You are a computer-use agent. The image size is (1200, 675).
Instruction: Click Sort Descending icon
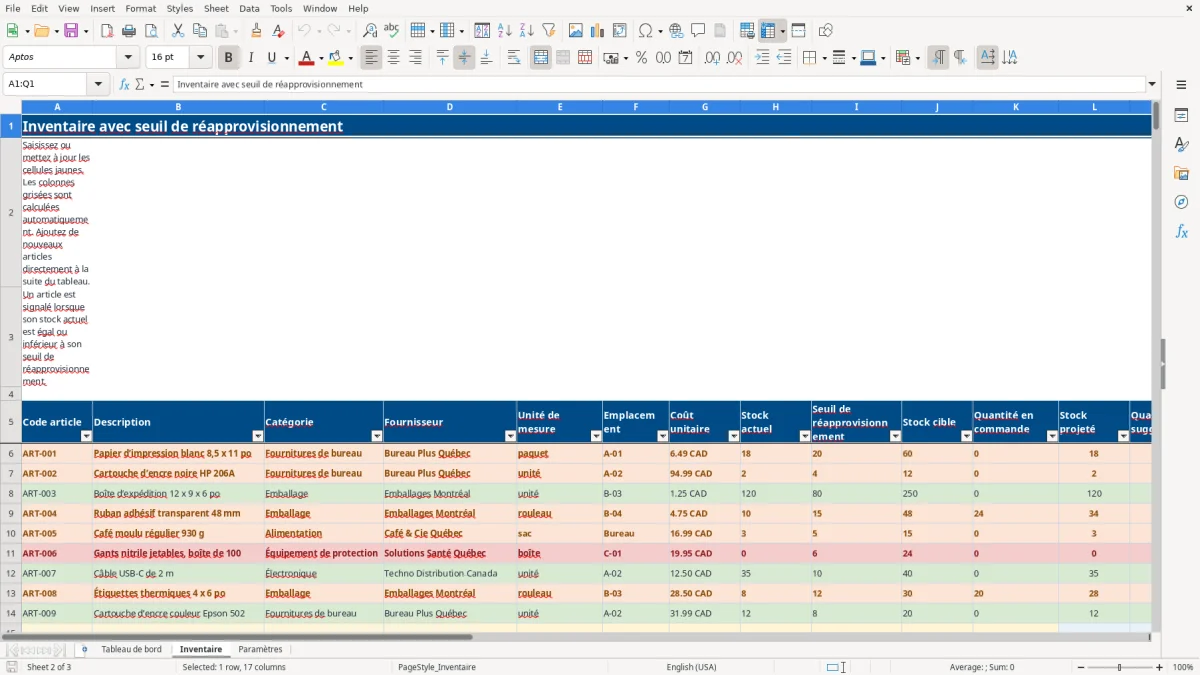527,31
